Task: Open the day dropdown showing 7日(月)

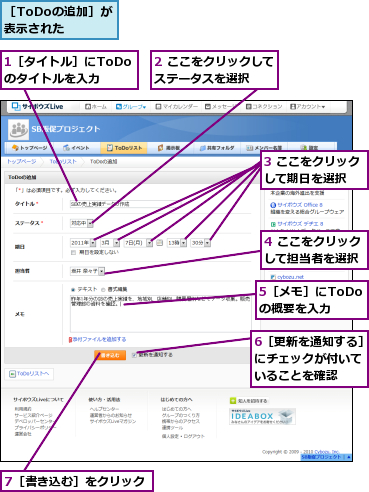Action: coord(138,243)
